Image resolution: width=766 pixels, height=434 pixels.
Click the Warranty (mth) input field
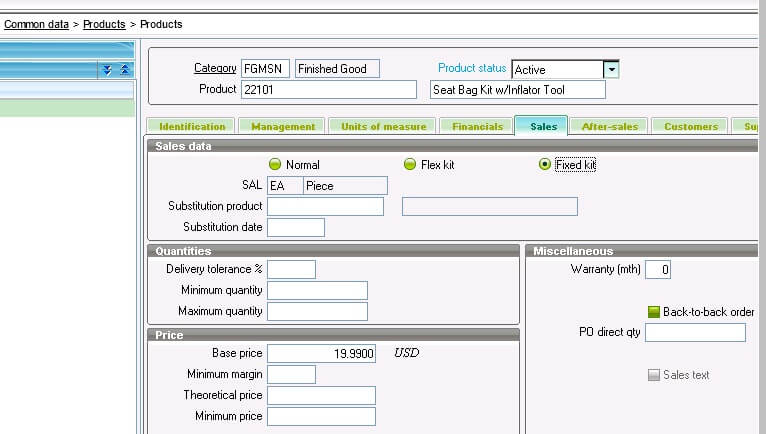coord(658,270)
